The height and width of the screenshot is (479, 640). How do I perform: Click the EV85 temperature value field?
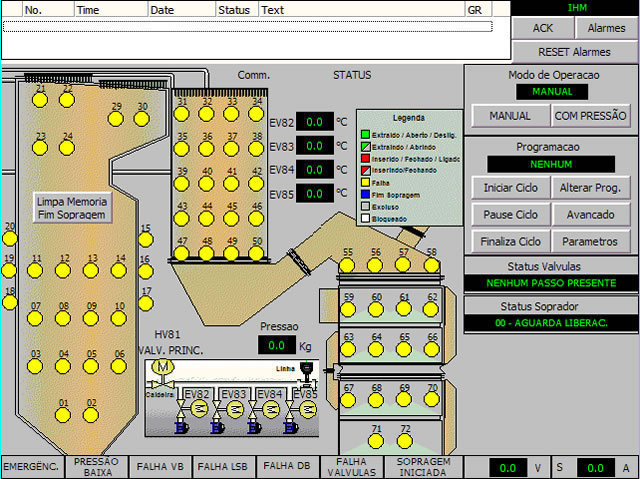pyautogui.click(x=315, y=194)
